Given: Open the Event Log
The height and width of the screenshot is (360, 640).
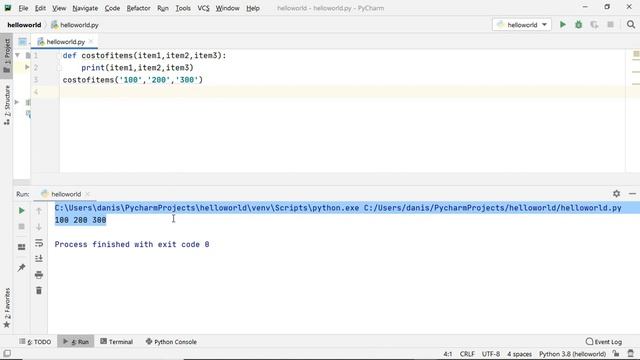Looking at the screenshot, I should click(604, 342).
